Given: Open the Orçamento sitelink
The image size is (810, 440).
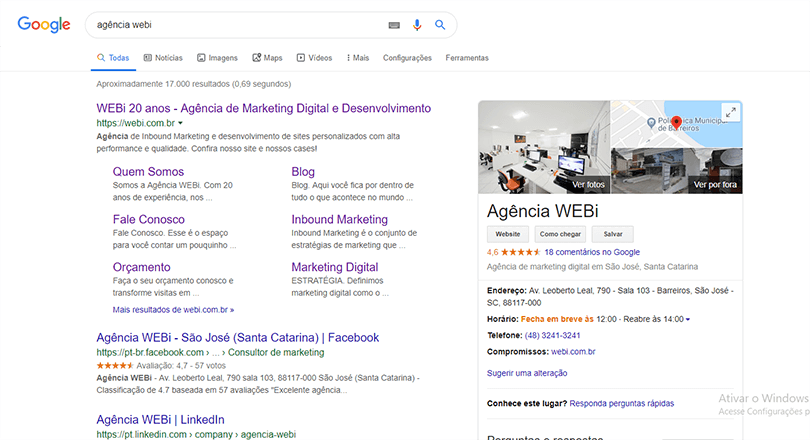Looking at the screenshot, I should point(142,267).
